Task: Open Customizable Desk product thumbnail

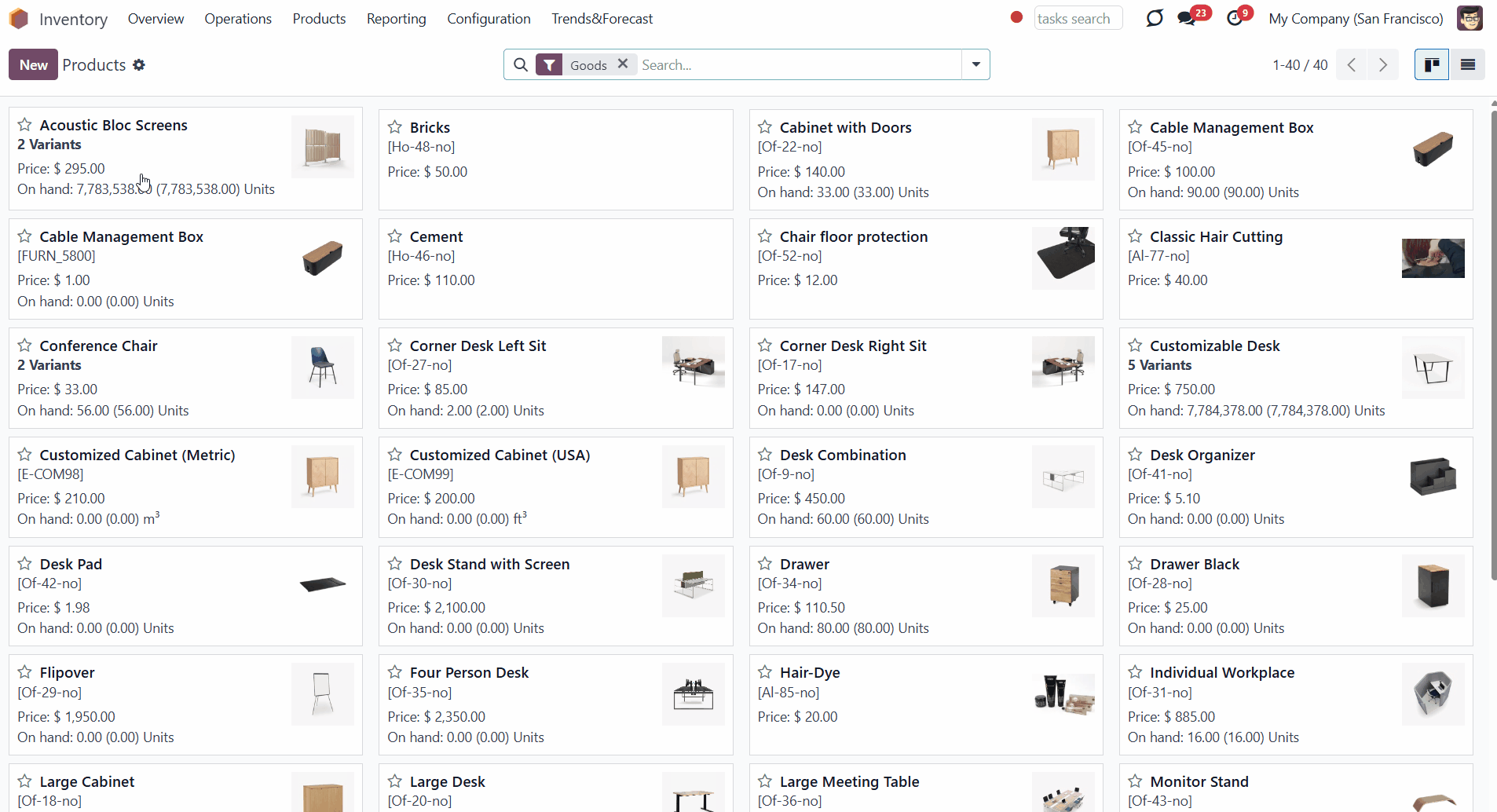Action: click(1433, 368)
